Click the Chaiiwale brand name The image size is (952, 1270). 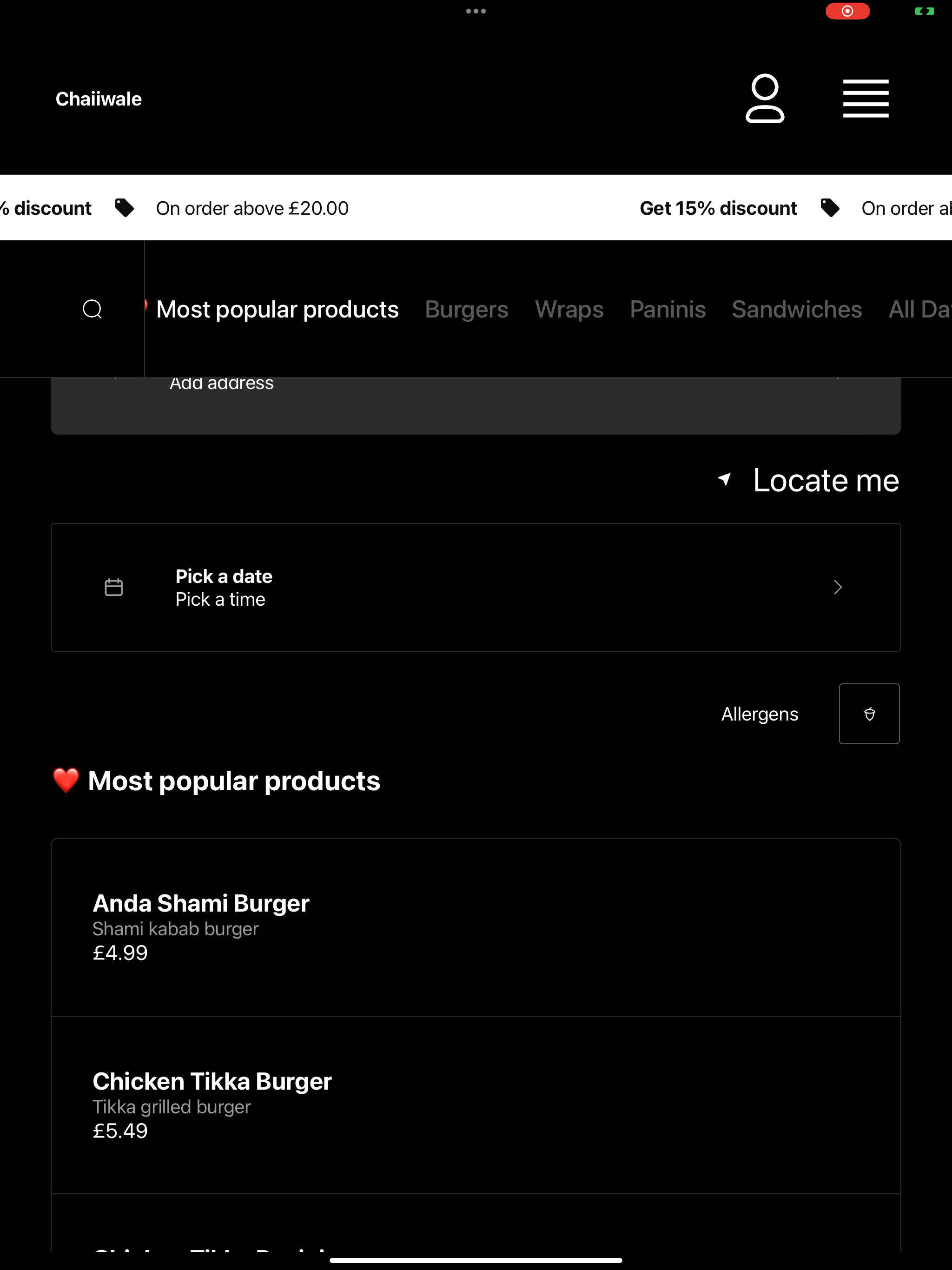[99, 99]
